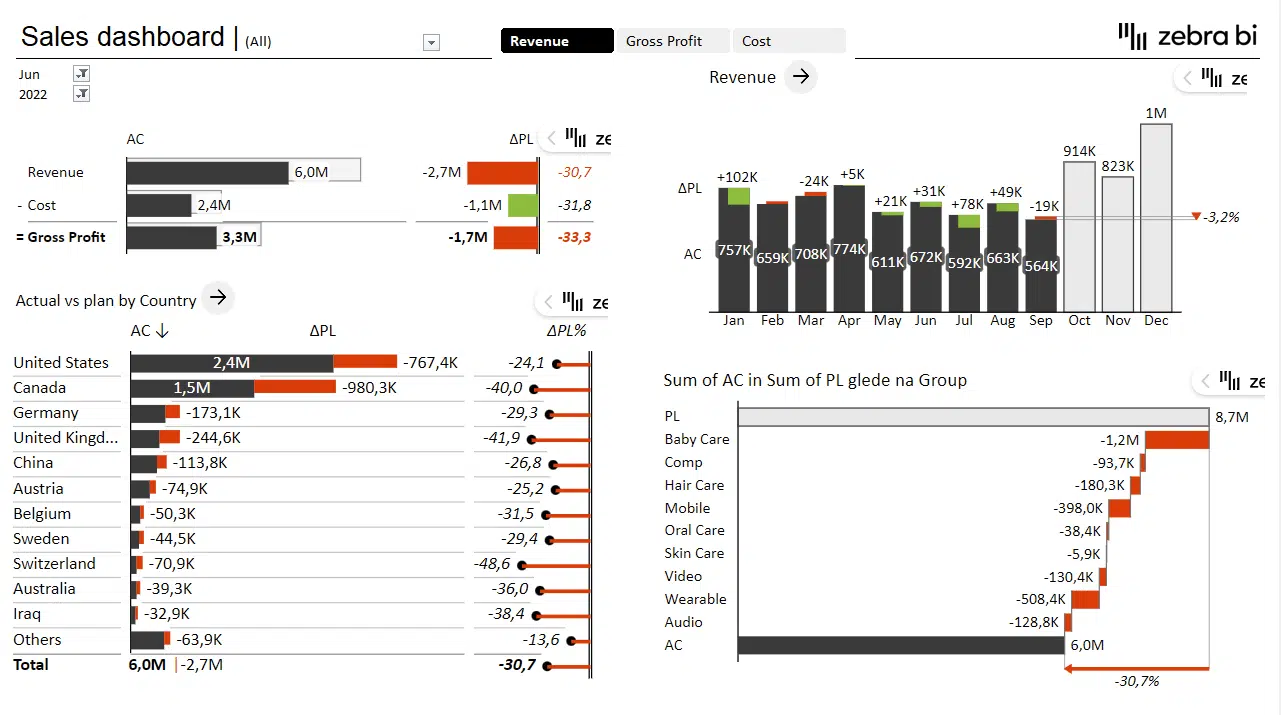The image size is (1281, 715).
Task: Collapse the monthly chart using its left chevron
Action: coord(1186,78)
